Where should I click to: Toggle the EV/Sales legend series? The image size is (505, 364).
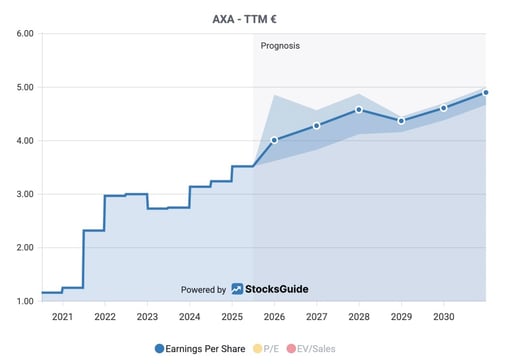[311, 349]
